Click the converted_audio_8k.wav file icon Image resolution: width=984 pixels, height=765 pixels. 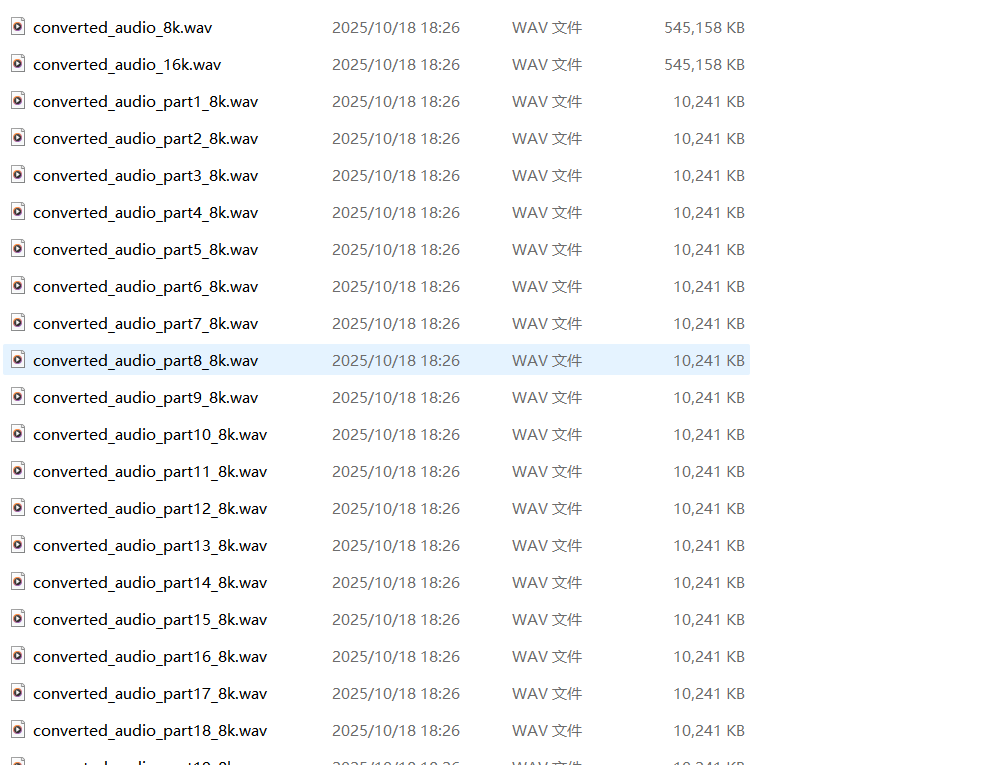pyautogui.click(x=18, y=27)
